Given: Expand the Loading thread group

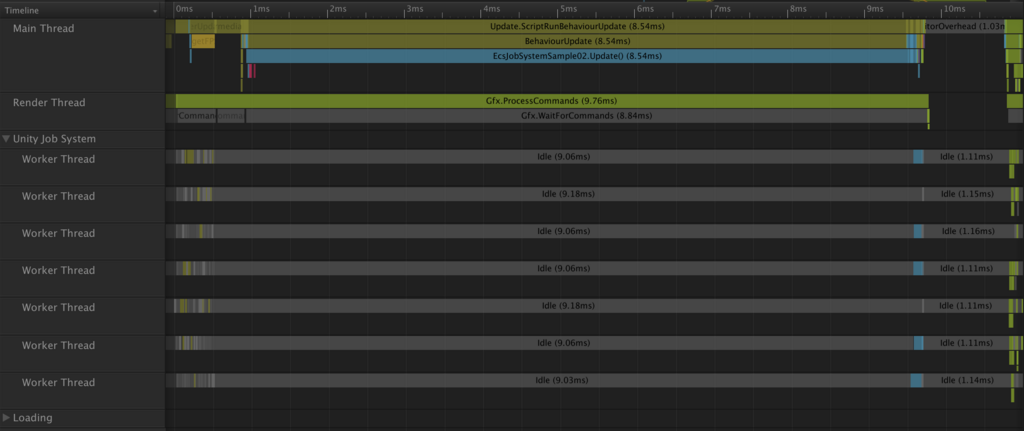Looking at the screenshot, I should coord(7,417).
